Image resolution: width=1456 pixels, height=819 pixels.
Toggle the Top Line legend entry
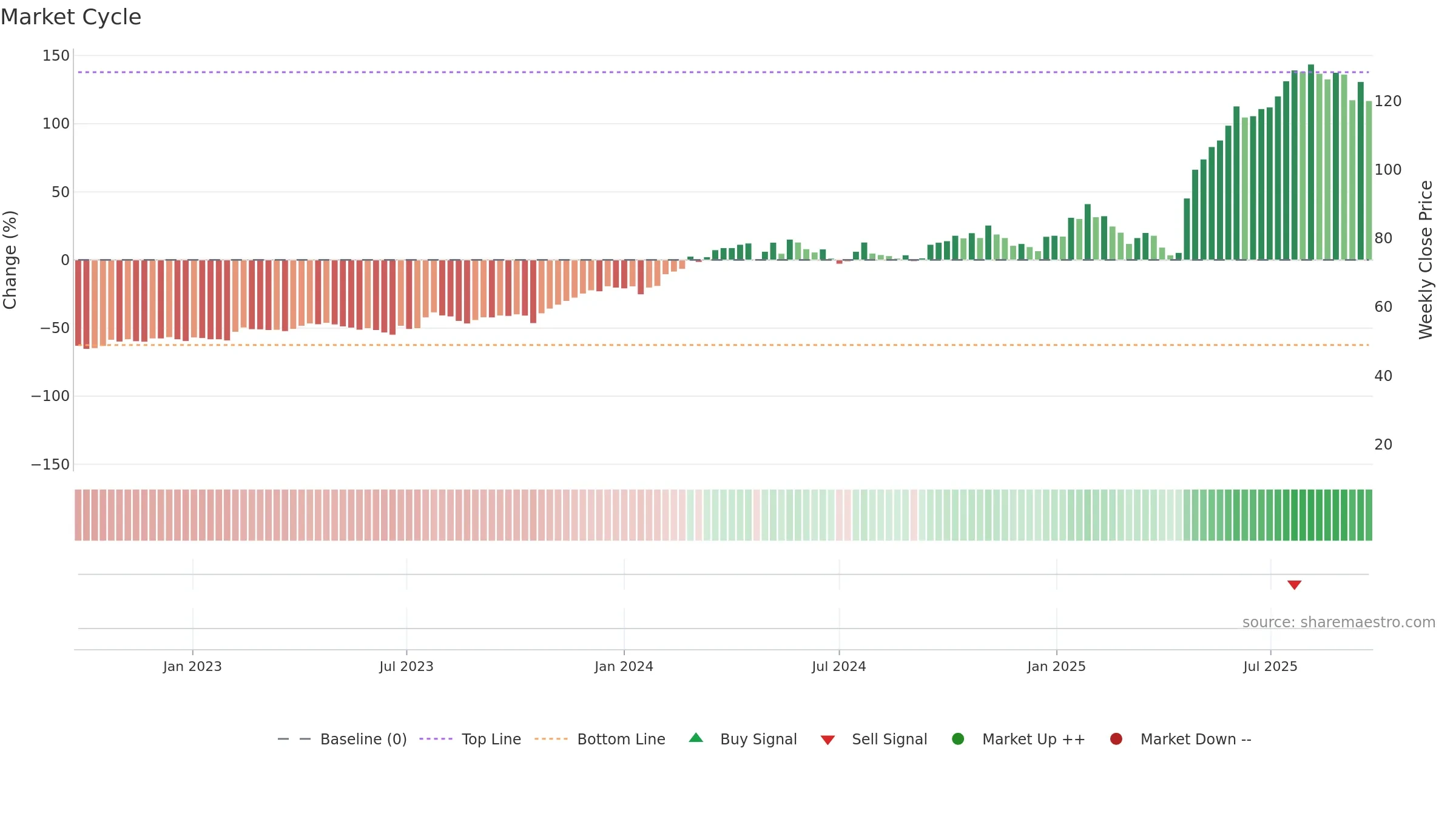pyautogui.click(x=470, y=739)
